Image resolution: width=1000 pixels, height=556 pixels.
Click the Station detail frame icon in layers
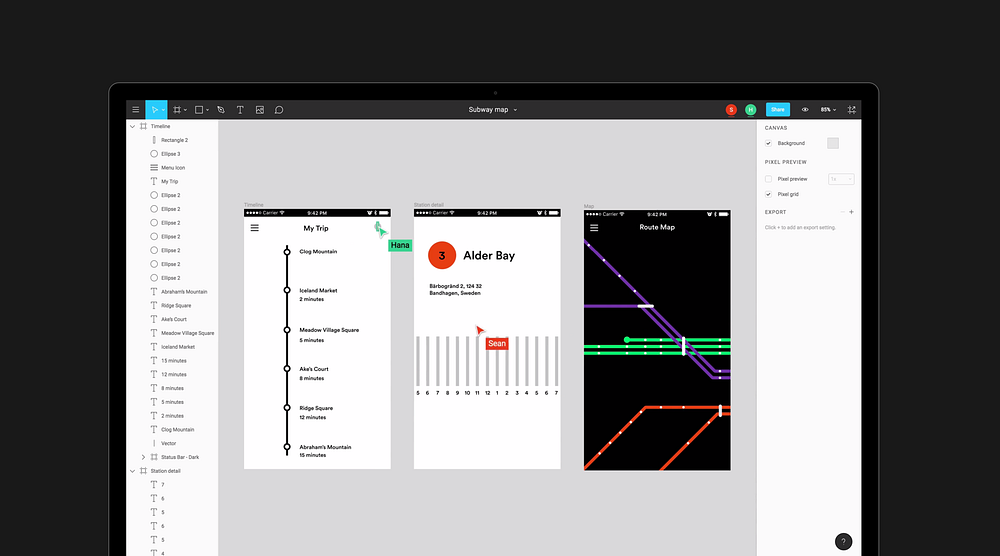coord(143,471)
